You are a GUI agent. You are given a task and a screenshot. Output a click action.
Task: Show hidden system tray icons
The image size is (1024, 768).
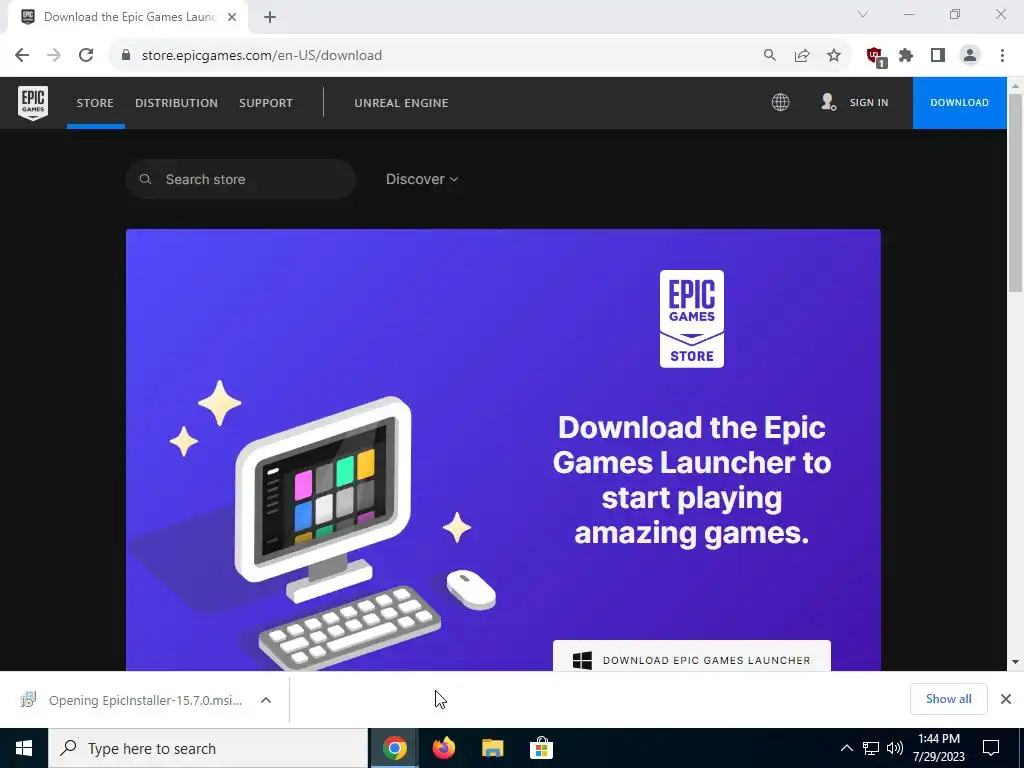pyautogui.click(x=846, y=748)
